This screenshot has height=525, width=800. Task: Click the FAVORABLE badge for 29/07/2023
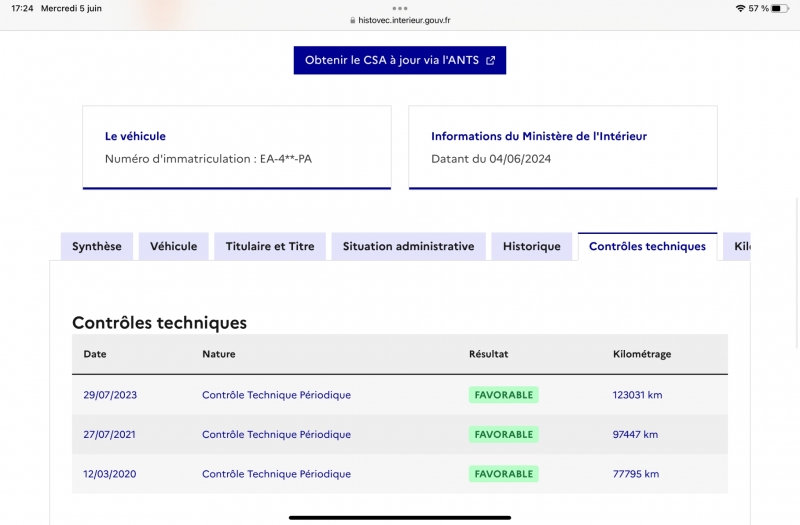click(504, 395)
